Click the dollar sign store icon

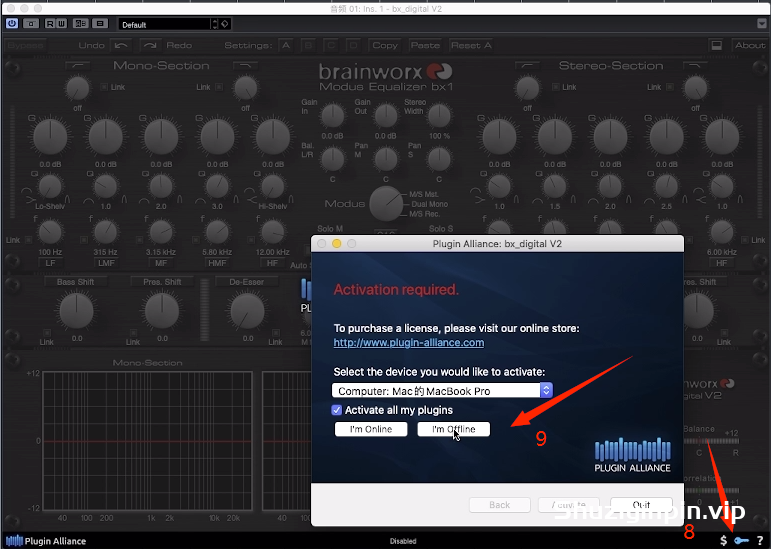pyautogui.click(x=723, y=541)
